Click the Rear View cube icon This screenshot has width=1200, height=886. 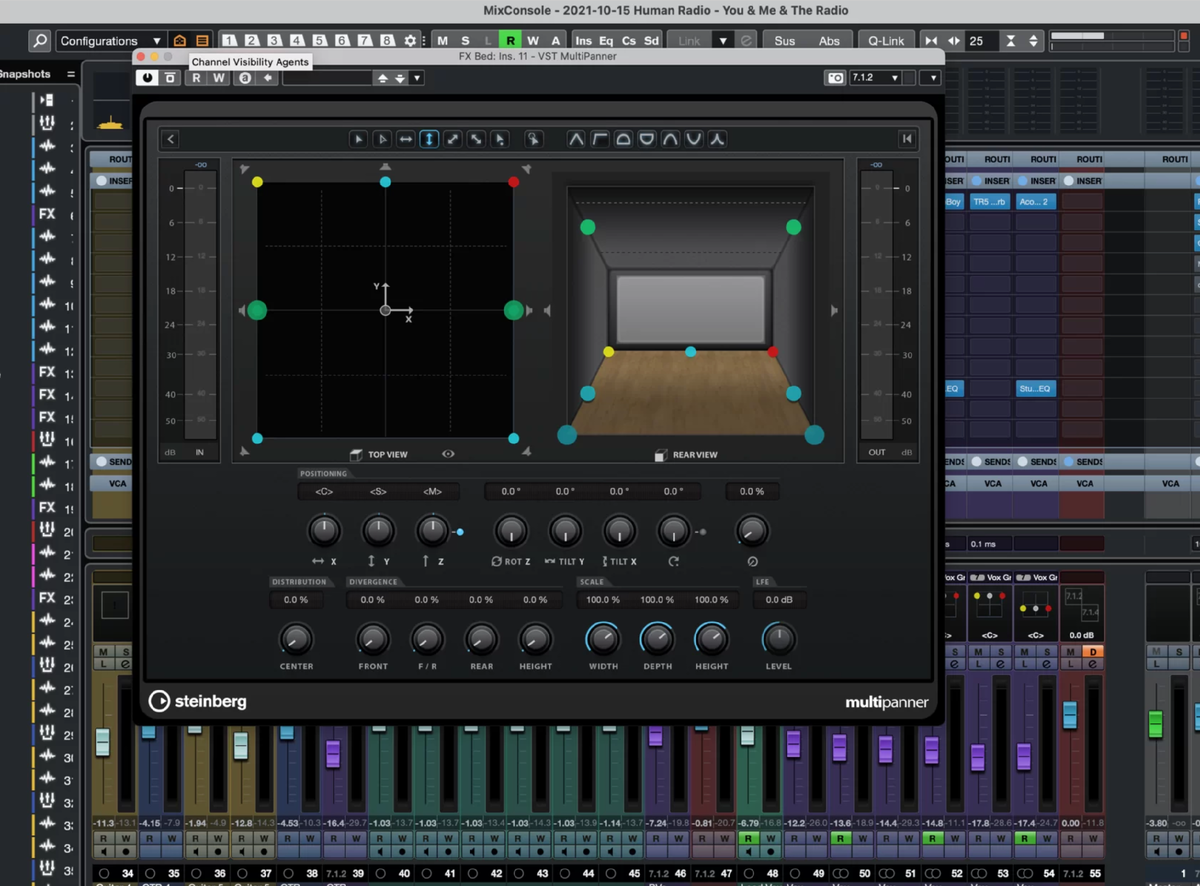(660, 455)
